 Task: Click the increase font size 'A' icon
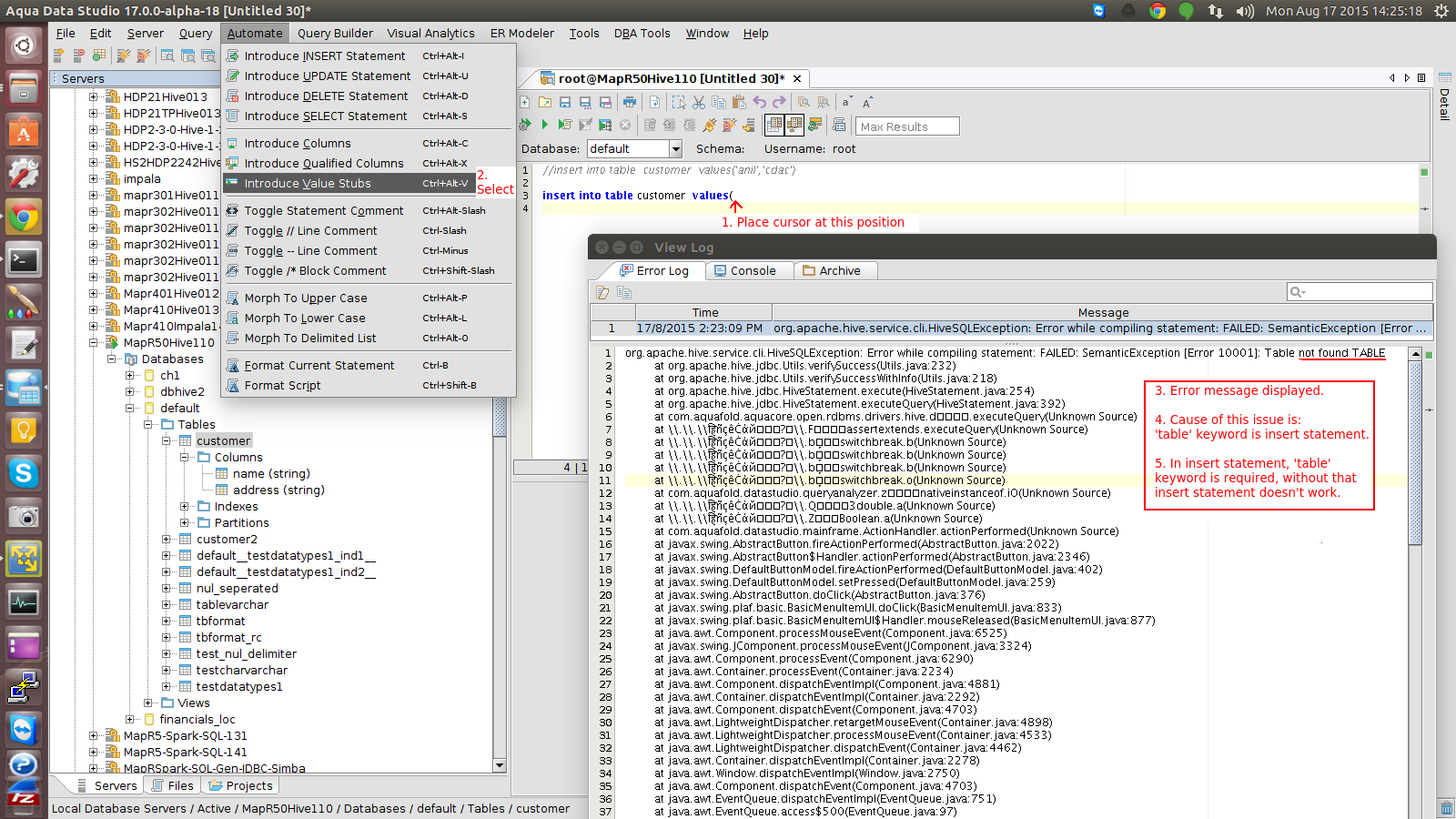pos(867,102)
